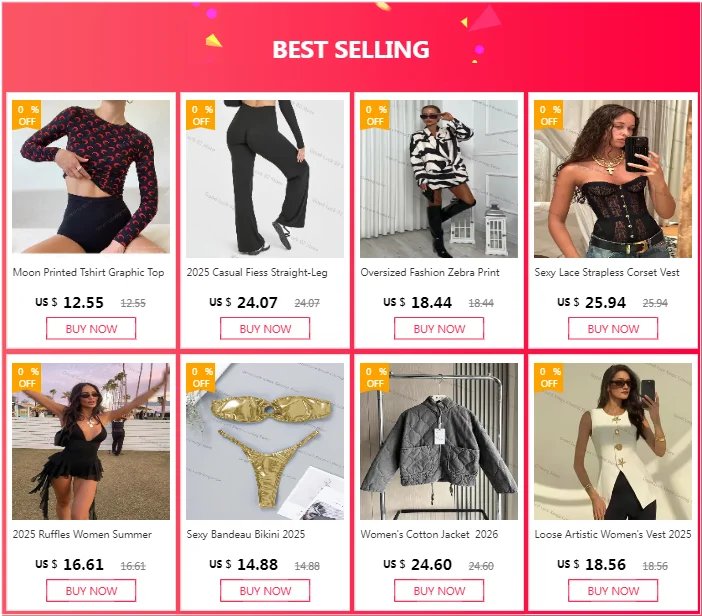Click the 0% OFF badge on Zebra Print item
This screenshot has width=702, height=616.
[x=375, y=115]
